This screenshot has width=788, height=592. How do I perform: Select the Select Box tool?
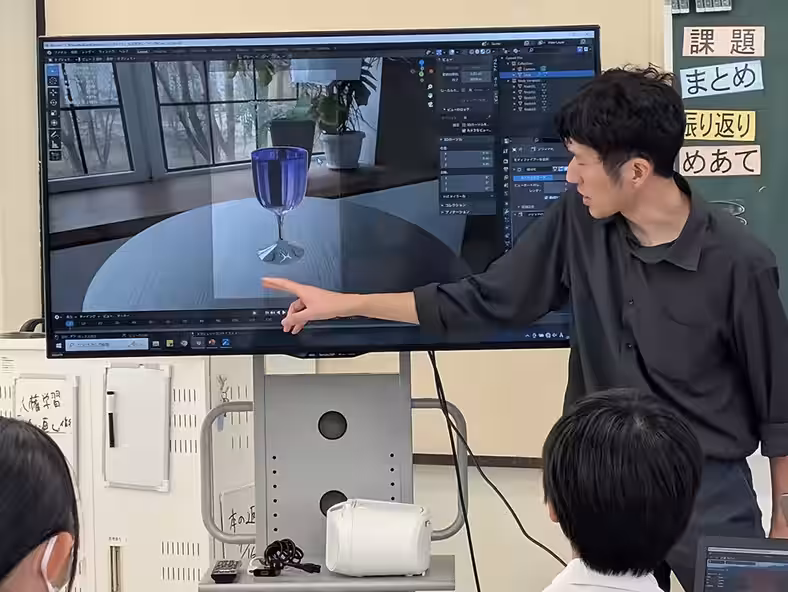click(x=53, y=71)
